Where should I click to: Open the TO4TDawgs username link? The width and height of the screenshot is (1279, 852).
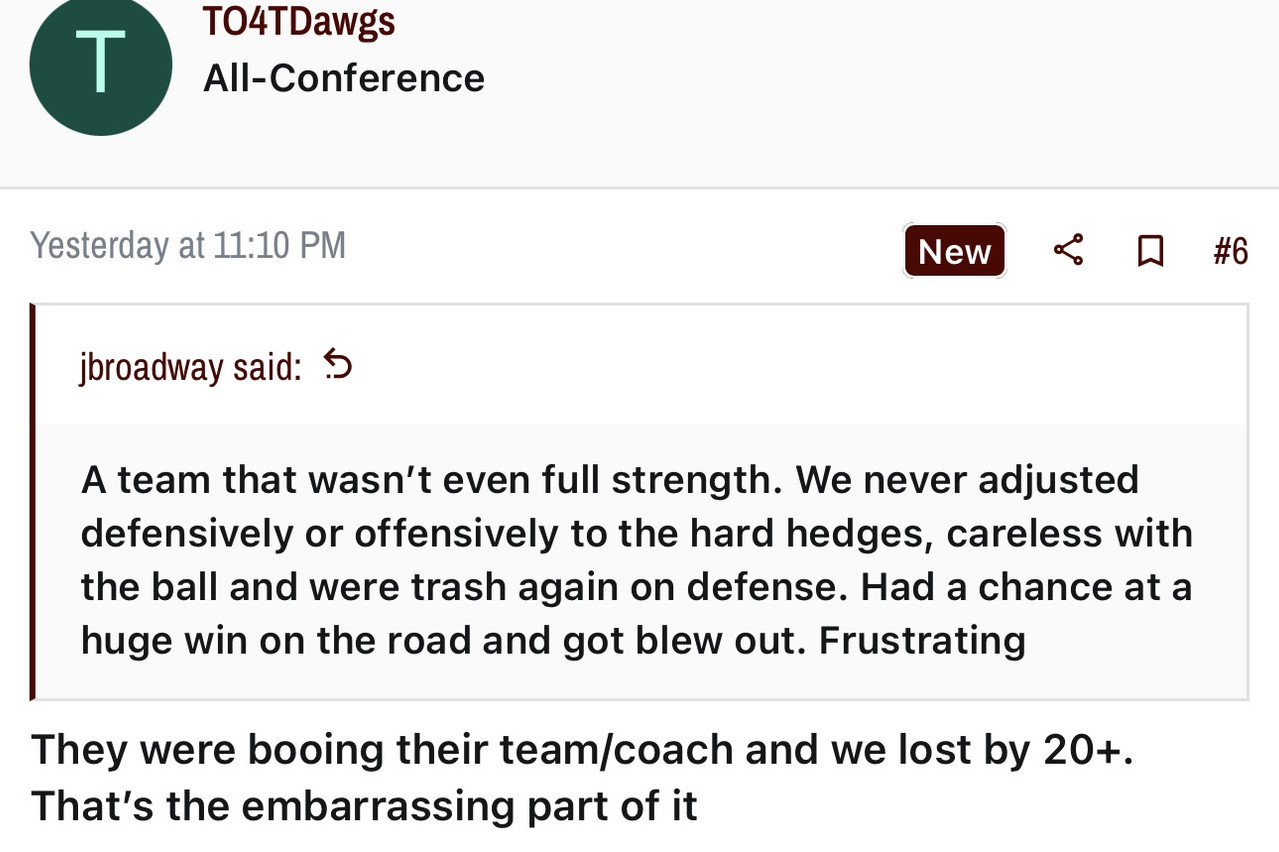pos(299,21)
